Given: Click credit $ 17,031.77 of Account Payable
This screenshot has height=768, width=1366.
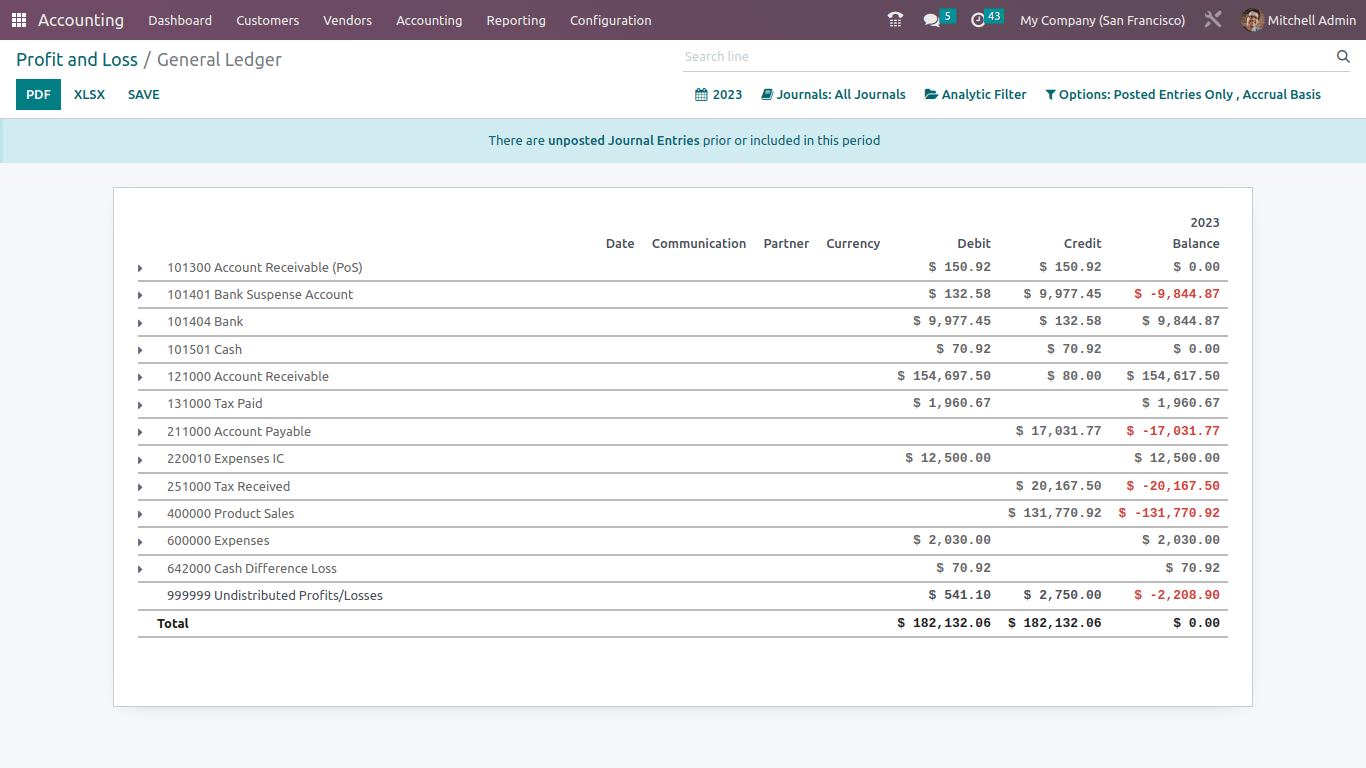Looking at the screenshot, I should click(1058, 431).
